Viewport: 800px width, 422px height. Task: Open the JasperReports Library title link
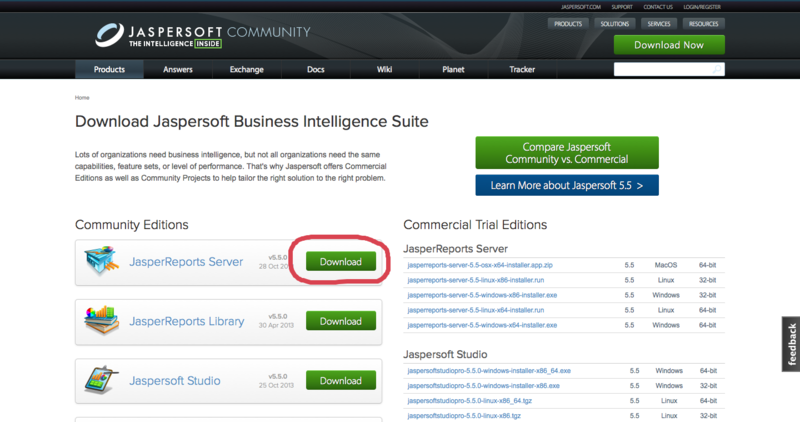[186, 321]
